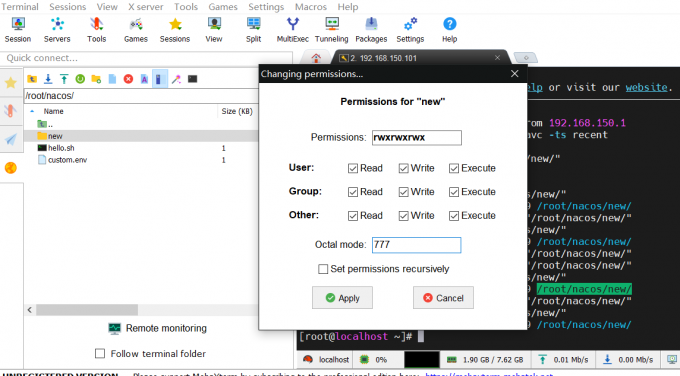Screen dimensions: 680x376
Task: Enable Set permissions recursively
Action: coord(323,269)
